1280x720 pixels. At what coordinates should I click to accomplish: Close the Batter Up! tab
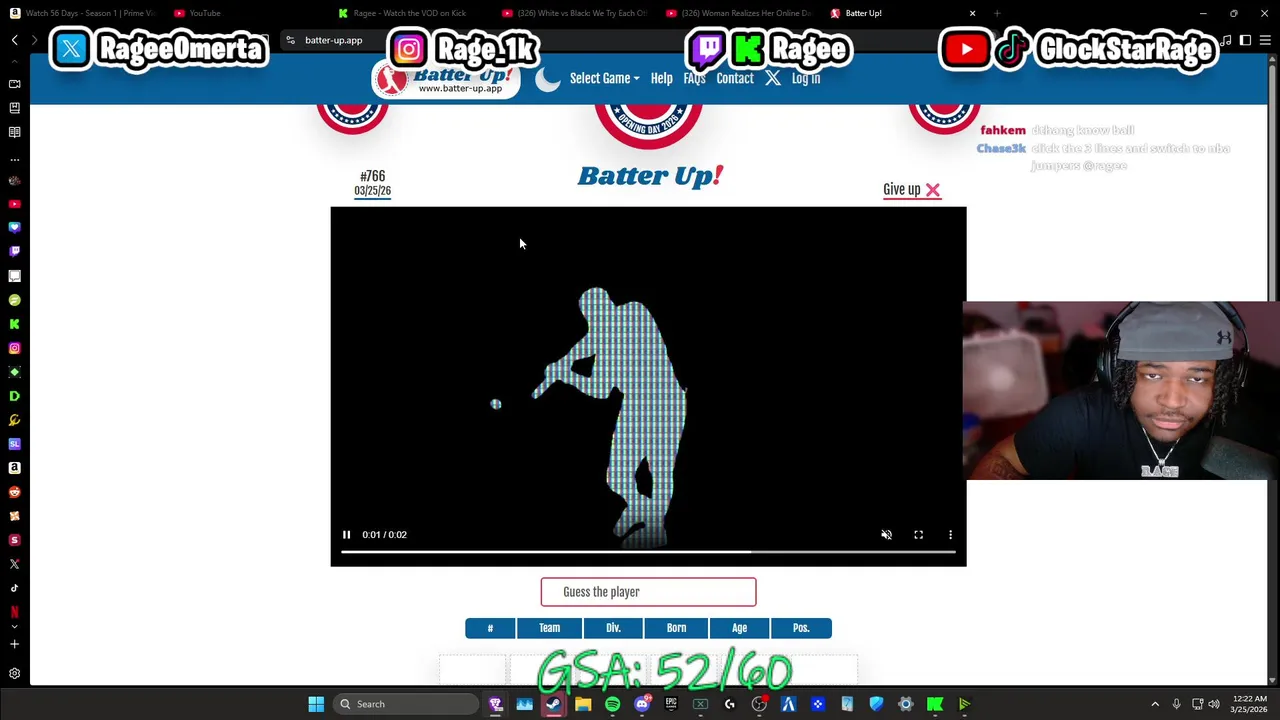pos(972,13)
